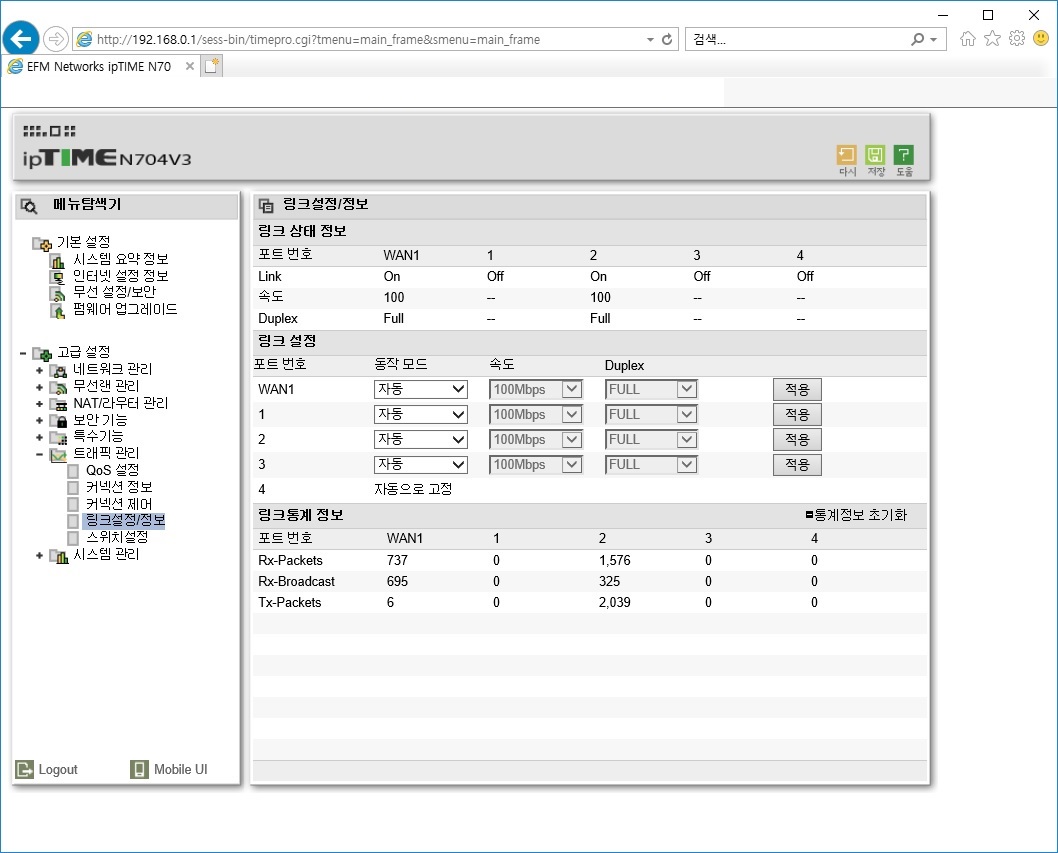1058x853 pixels.
Task: Open 스위치설정 menu item
Action: point(117,537)
